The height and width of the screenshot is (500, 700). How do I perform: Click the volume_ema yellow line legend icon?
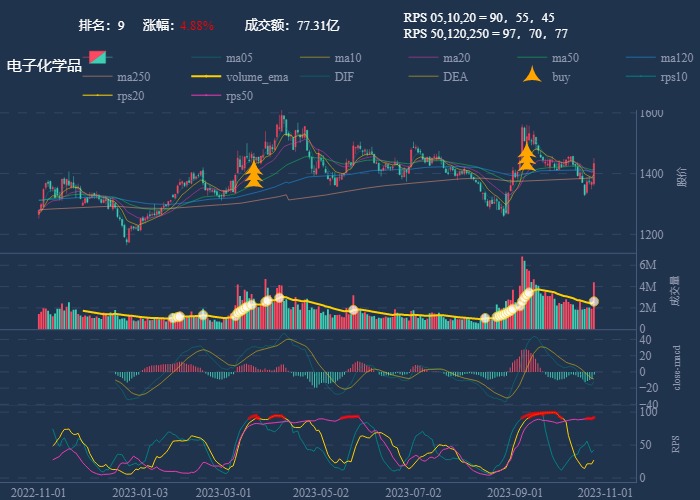pos(205,77)
